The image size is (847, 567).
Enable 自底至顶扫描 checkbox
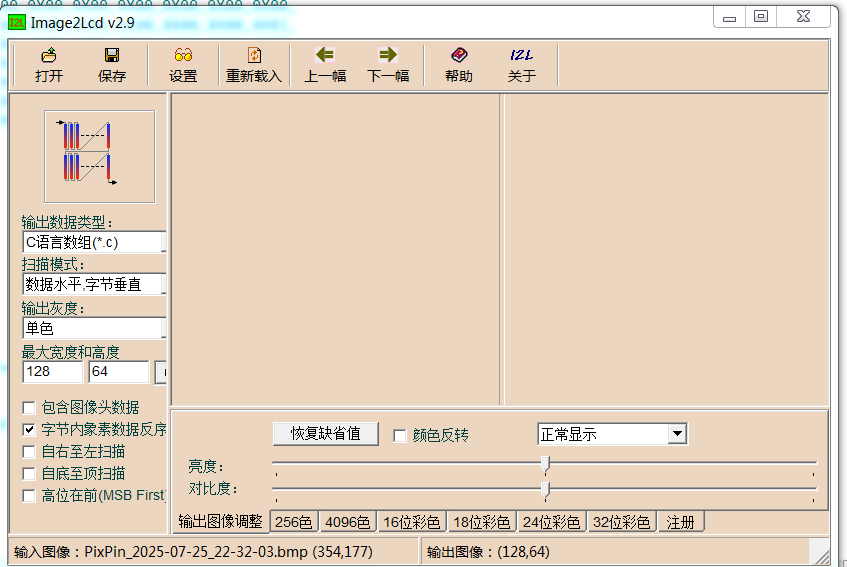tap(29, 474)
